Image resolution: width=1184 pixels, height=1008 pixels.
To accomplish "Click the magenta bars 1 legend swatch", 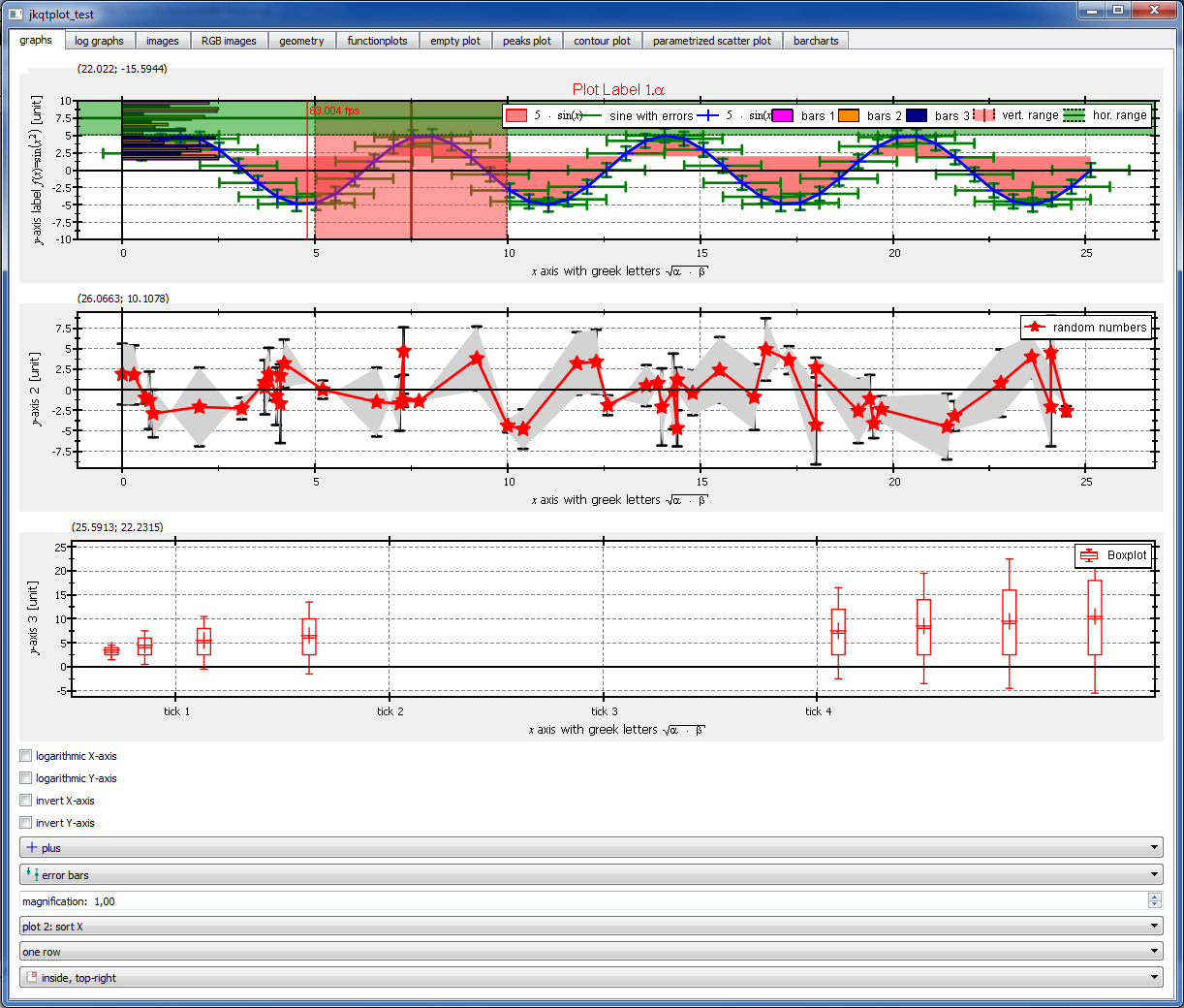I will point(782,116).
